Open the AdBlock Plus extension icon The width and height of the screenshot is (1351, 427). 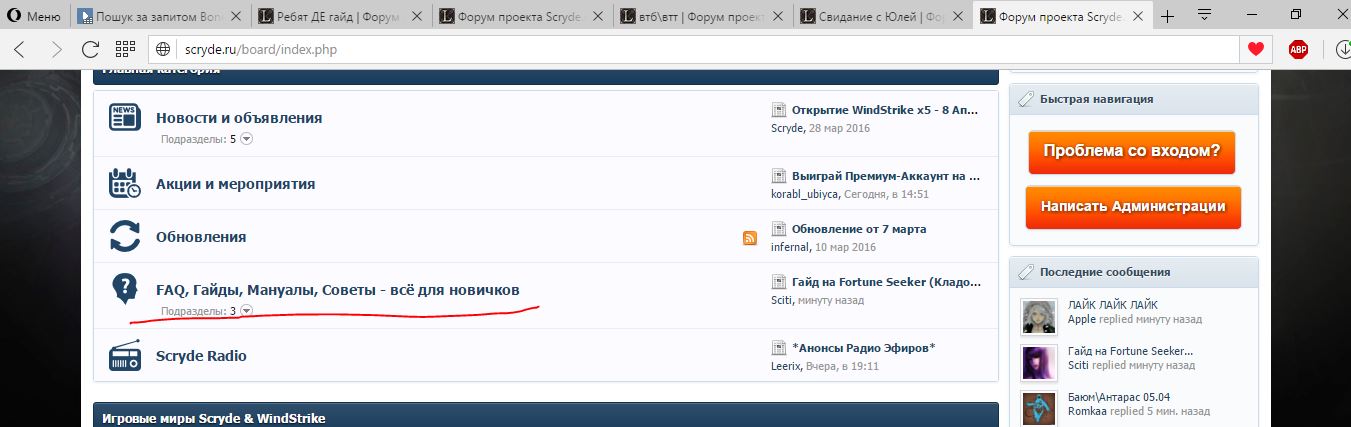(1298, 49)
